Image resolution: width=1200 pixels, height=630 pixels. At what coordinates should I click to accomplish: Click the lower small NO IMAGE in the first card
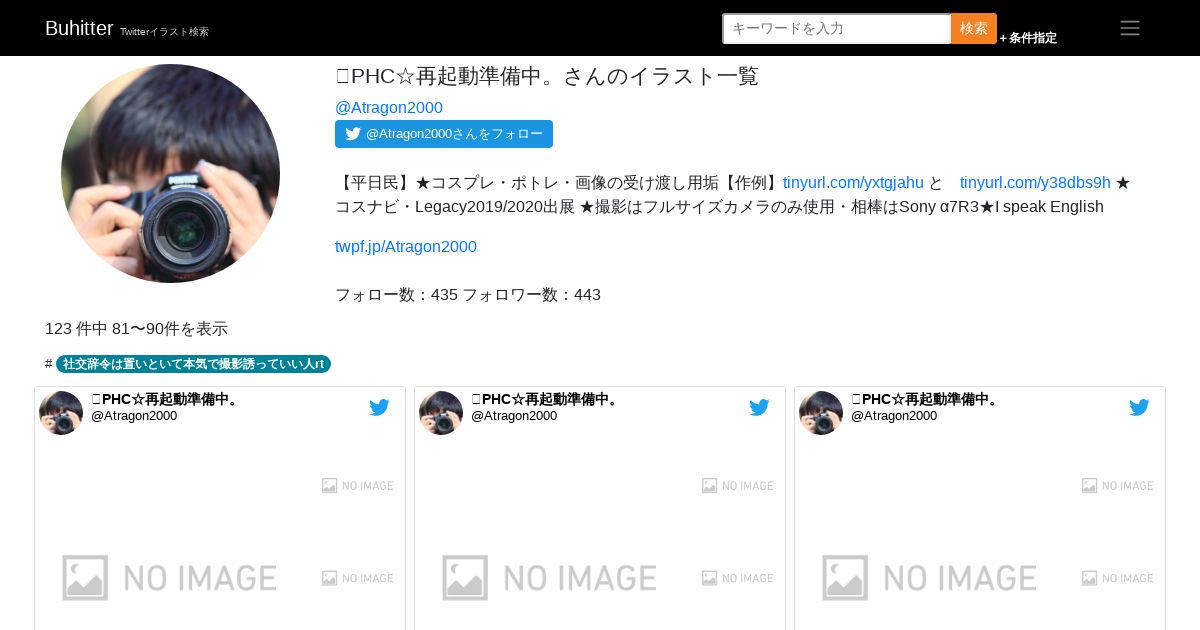(357, 578)
